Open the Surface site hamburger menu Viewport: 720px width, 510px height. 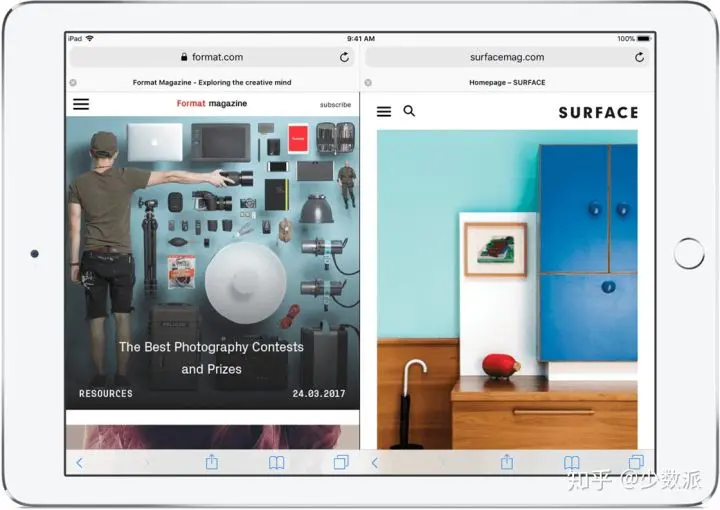point(384,111)
